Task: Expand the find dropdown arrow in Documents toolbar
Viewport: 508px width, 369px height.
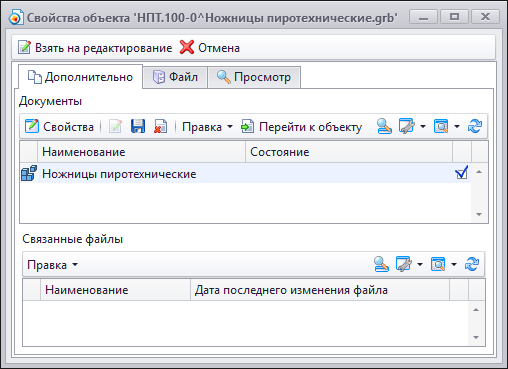Action: click(457, 127)
